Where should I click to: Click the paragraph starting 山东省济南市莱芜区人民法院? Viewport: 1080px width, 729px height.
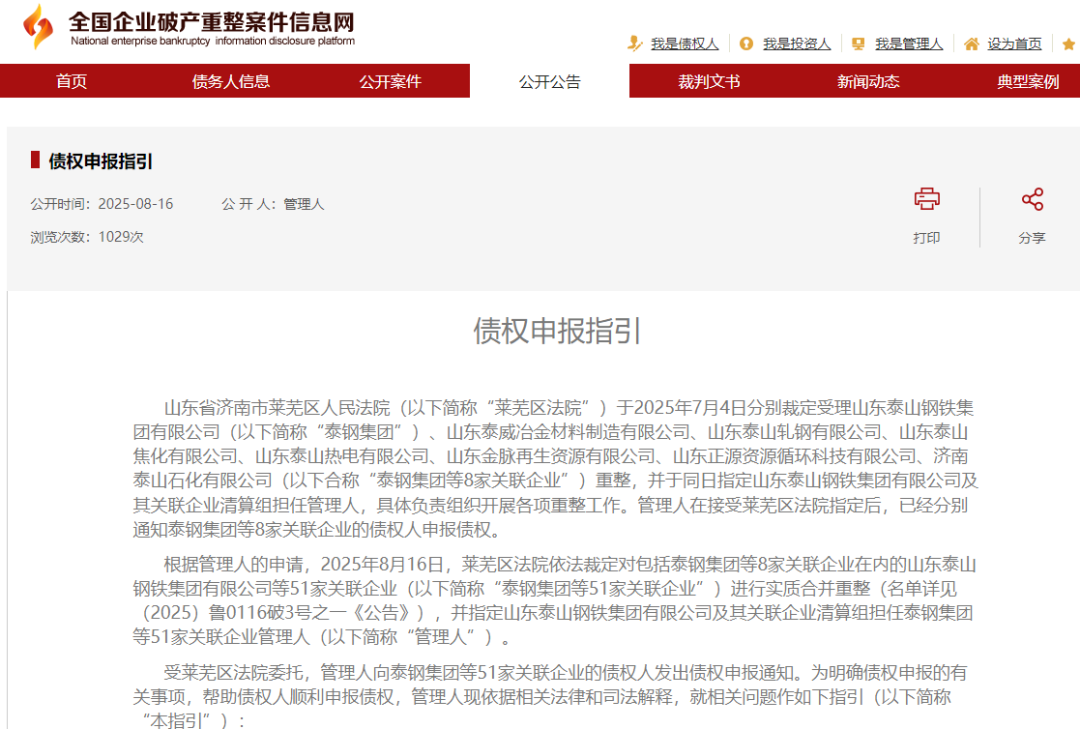point(555,469)
